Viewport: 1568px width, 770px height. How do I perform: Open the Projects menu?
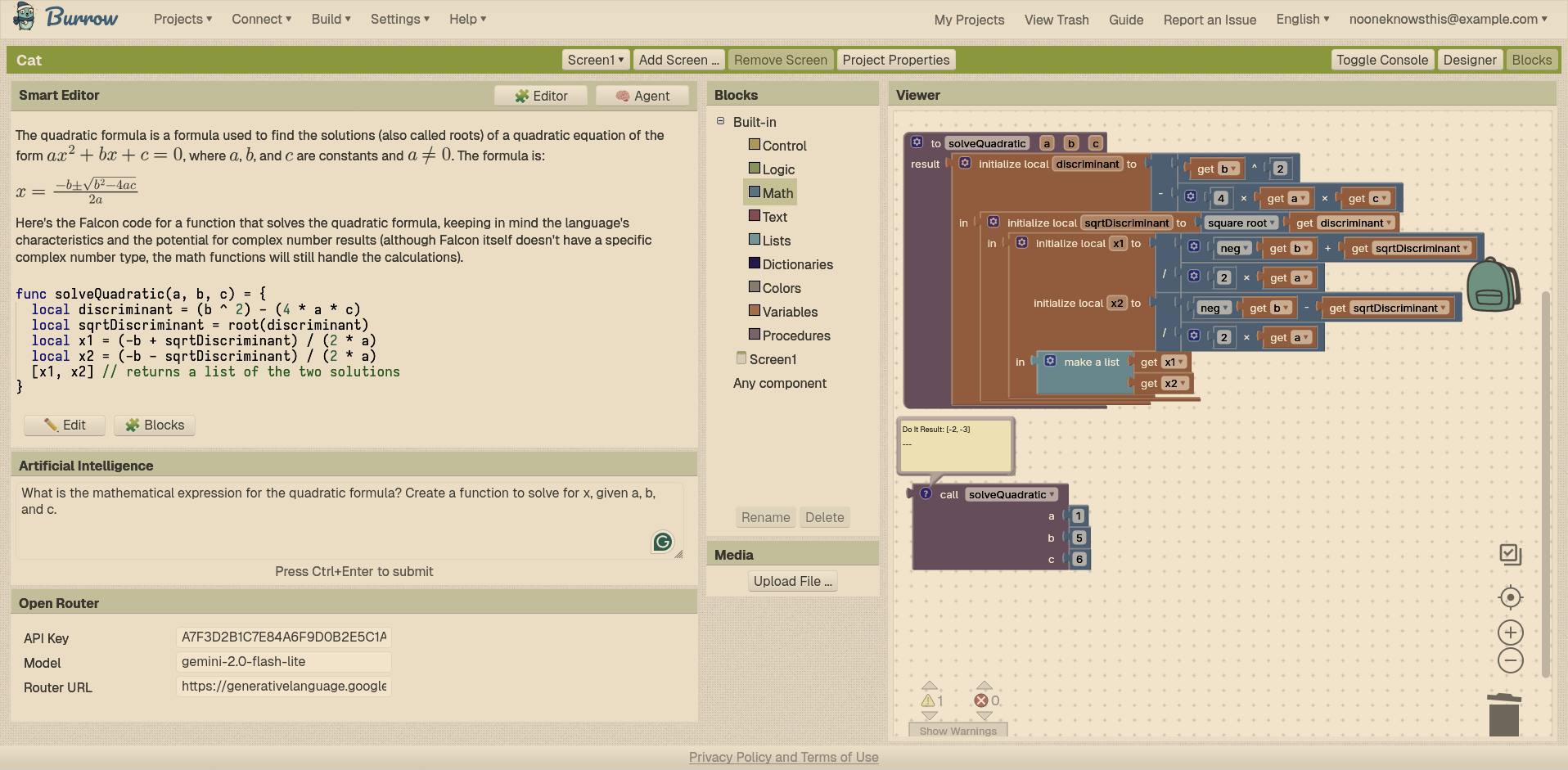point(182,19)
